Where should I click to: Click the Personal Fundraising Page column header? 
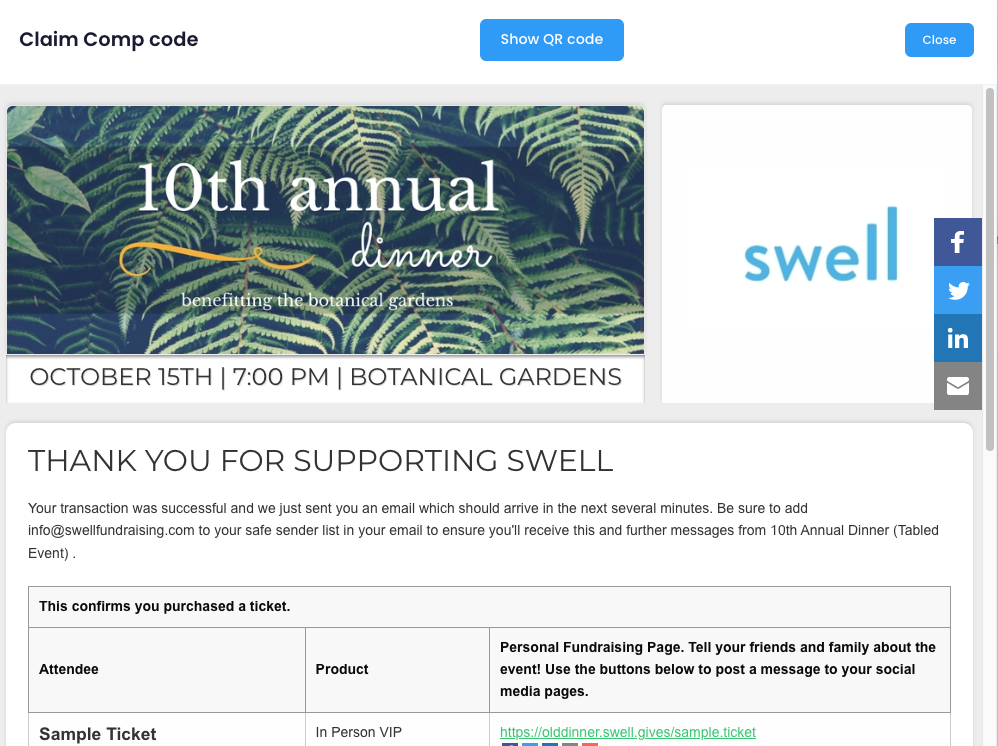coord(719,669)
